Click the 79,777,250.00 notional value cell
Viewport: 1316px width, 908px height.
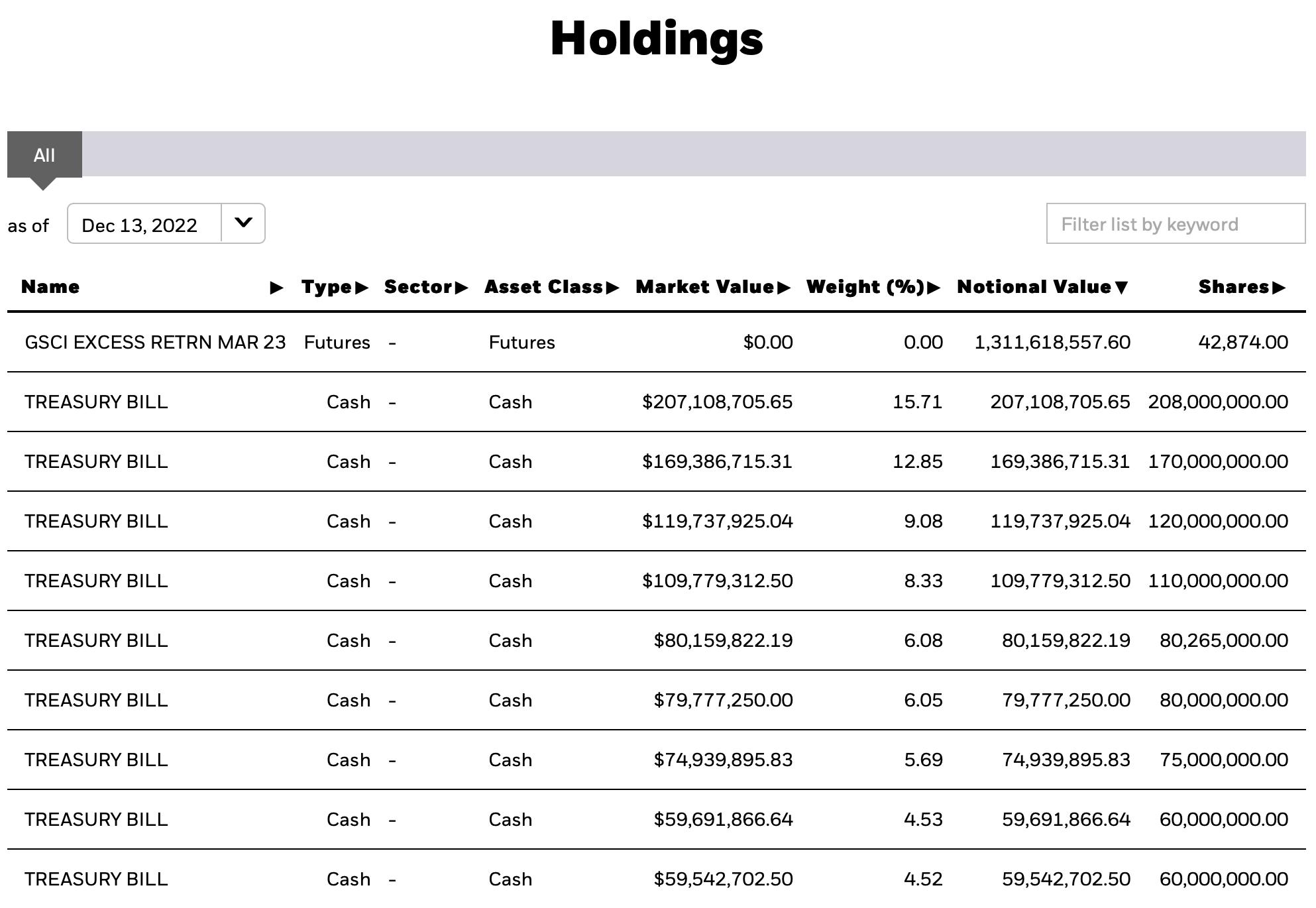point(1066,700)
